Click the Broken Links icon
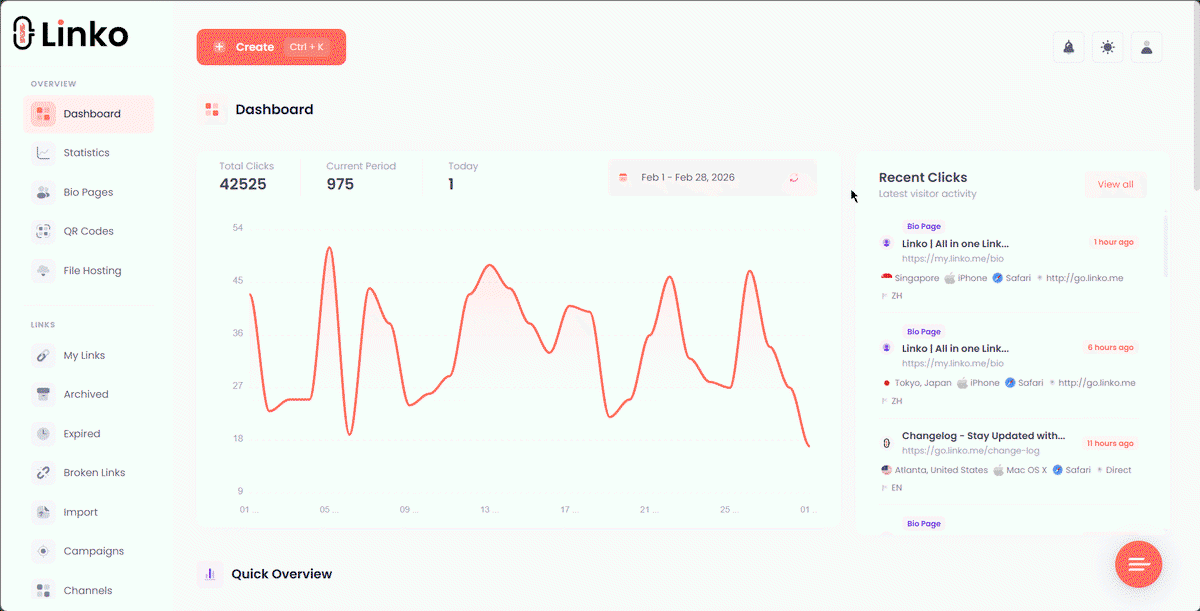The image size is (1200, 611). [44, 472]
